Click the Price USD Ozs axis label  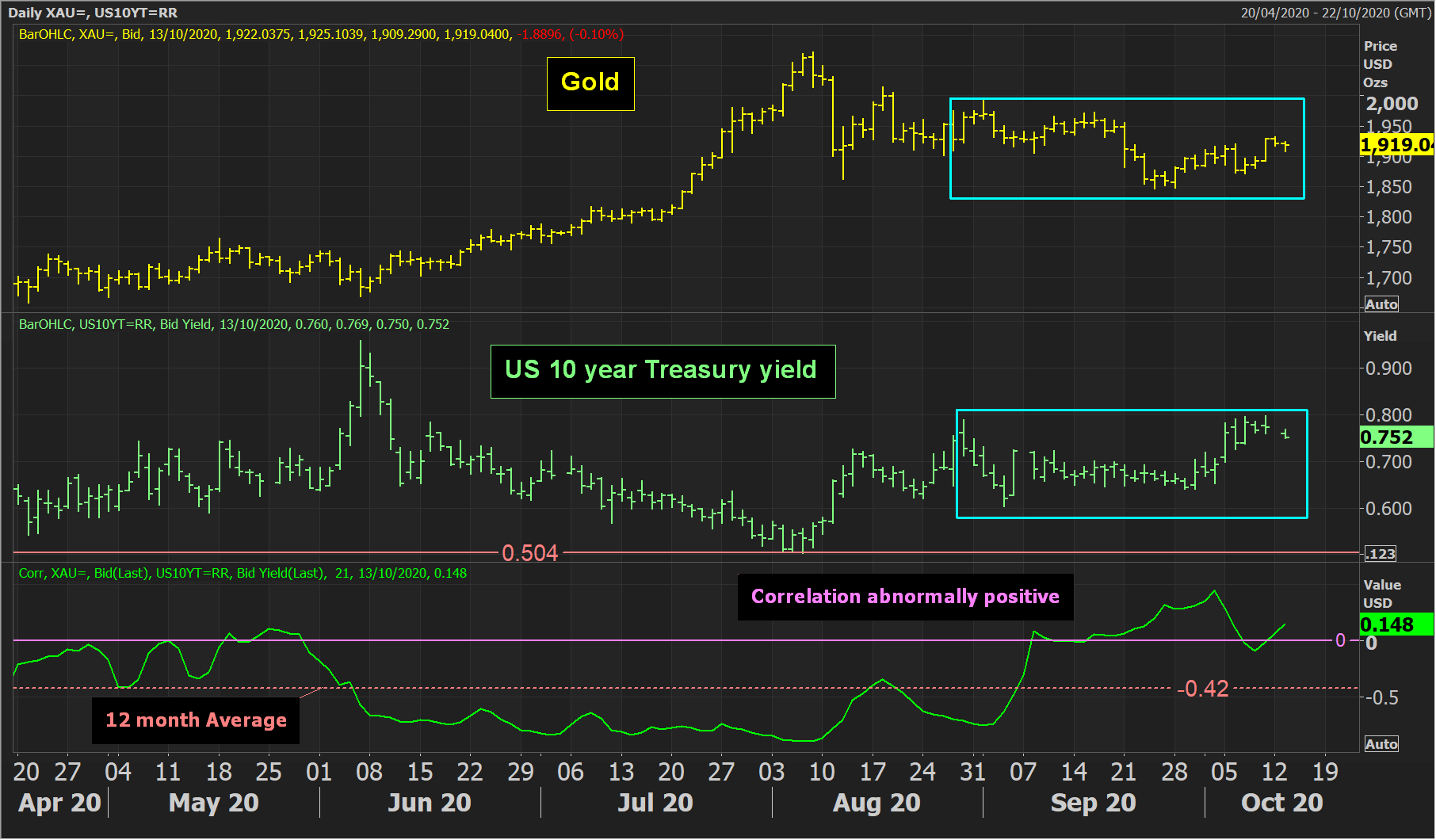1381,64
